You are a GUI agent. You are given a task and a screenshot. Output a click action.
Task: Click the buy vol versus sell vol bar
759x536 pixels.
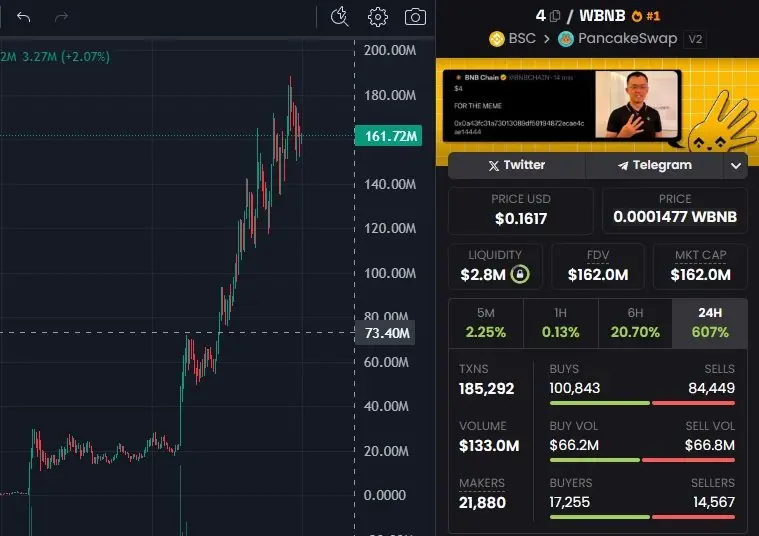click(642, 460)
